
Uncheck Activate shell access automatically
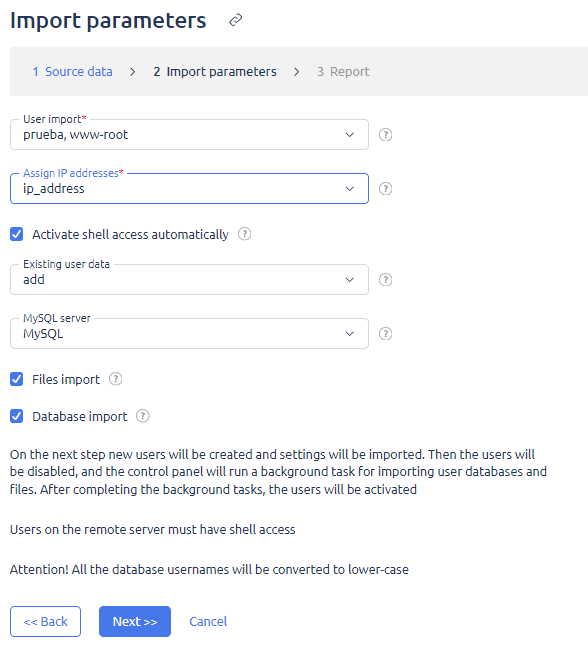[17, 234]
